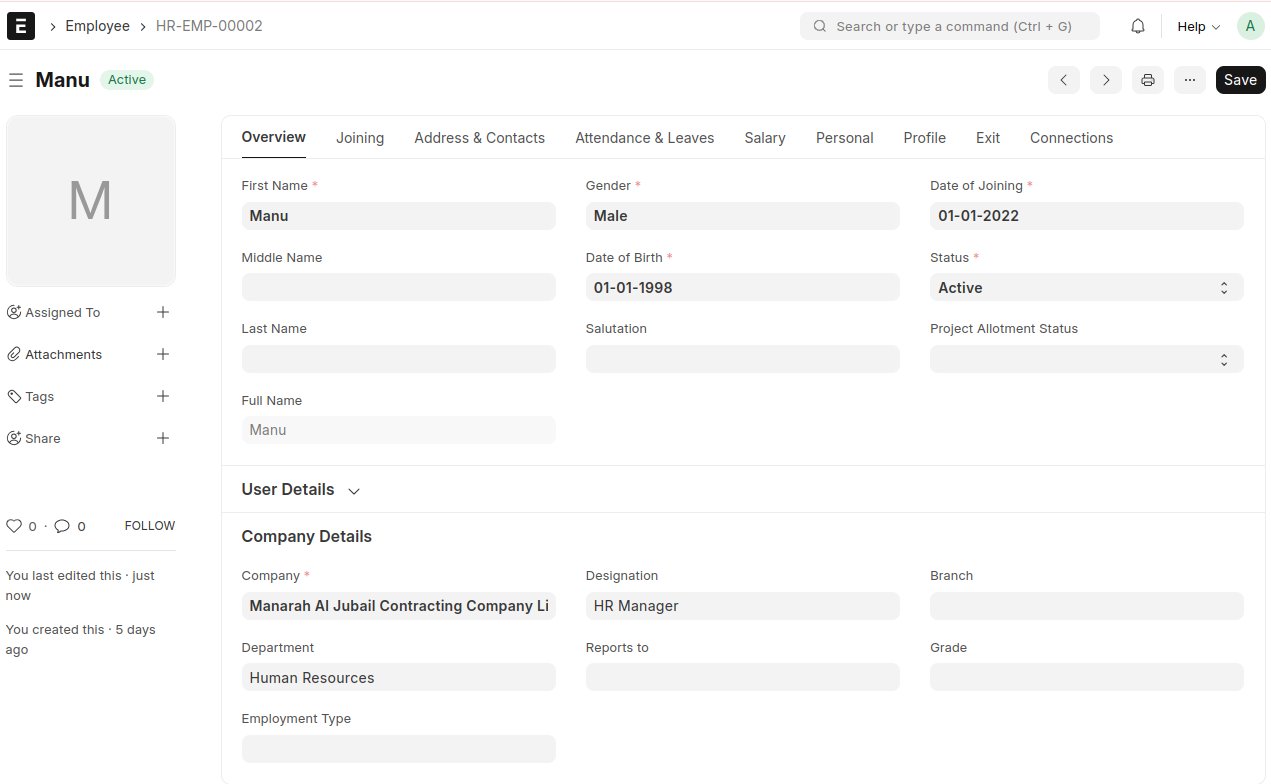The width and height of the screenshot is (1271, 784).
Task: Add a tag using plus icon
Action: coord(163,396)
